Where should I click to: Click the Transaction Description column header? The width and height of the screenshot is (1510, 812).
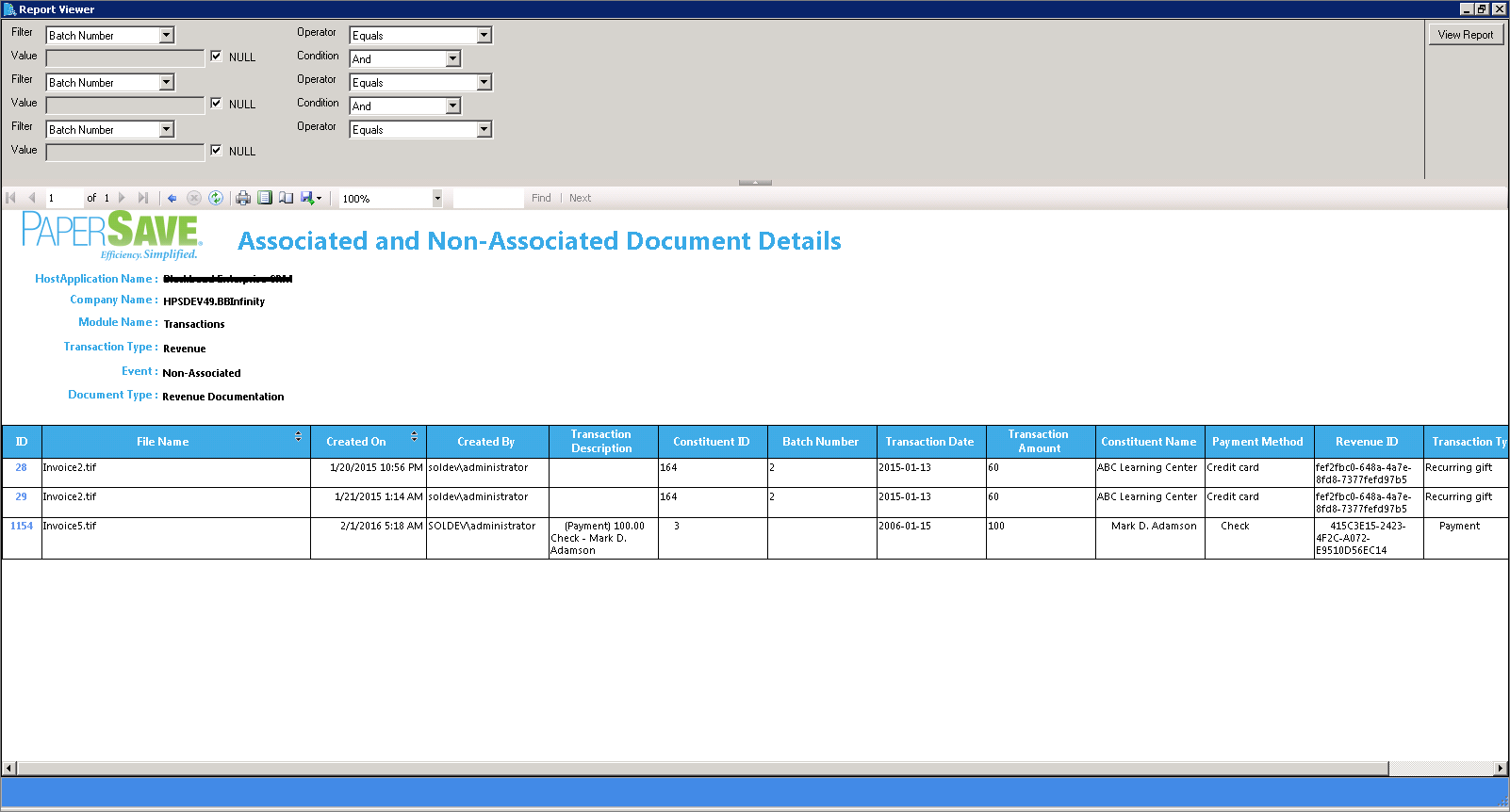[603, 441]
